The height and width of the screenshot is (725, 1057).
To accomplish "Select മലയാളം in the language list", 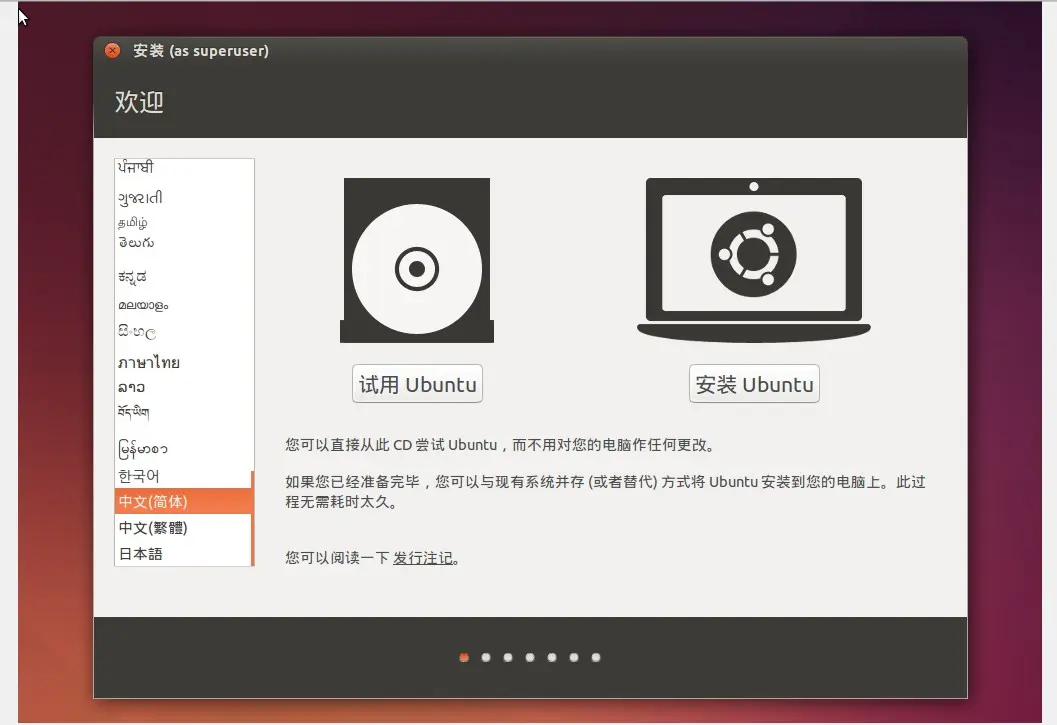I will click(183, 305).
